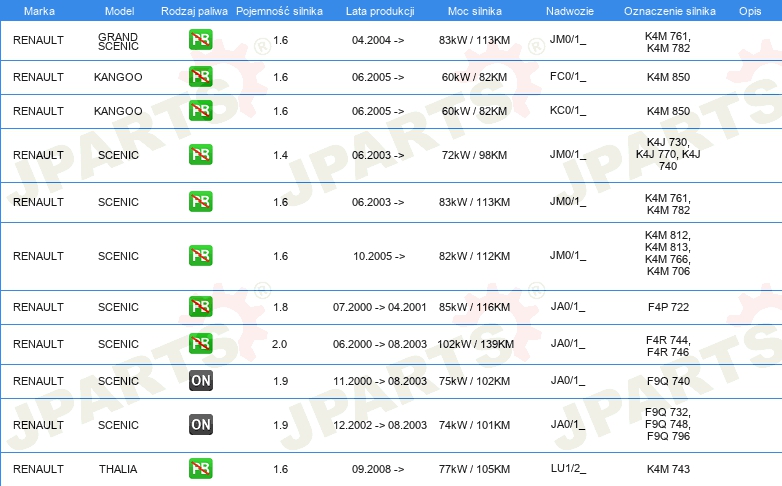Select the petrol icon for SCENIC 1.6 83kW
The width and height of the screenshot is (782, 486).
tap(200, 202)
